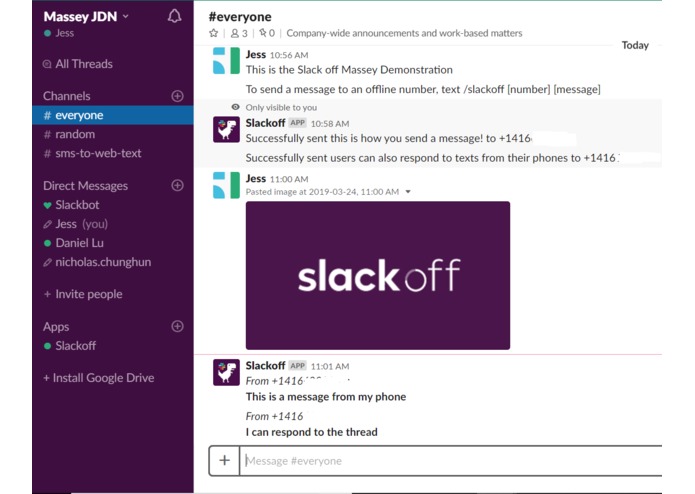This screenshot has height=494, width=695.
Task: Click the Channels section header
Action: click(66, 96)
